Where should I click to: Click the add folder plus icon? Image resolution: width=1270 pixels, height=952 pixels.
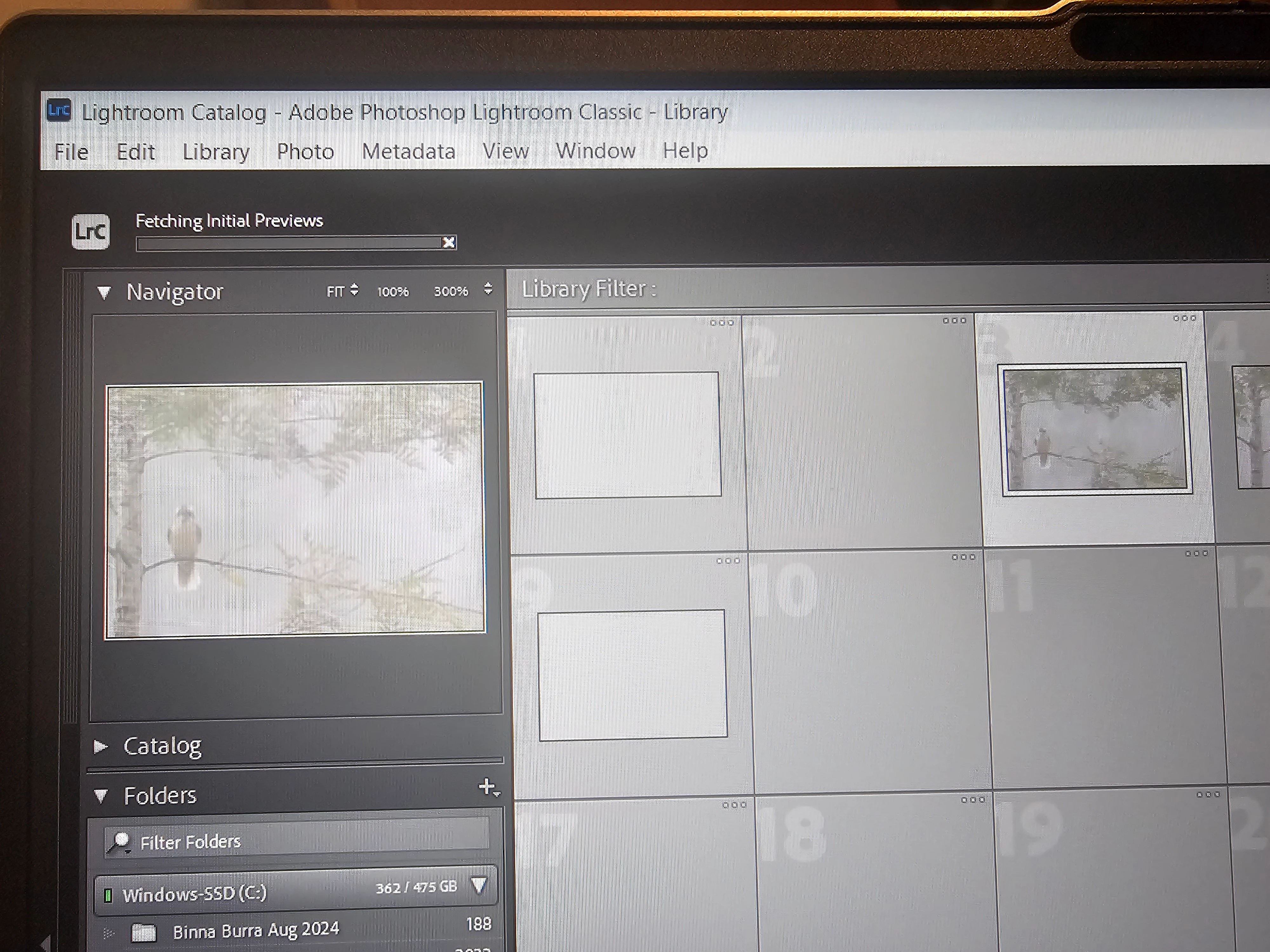coord(487,787)
